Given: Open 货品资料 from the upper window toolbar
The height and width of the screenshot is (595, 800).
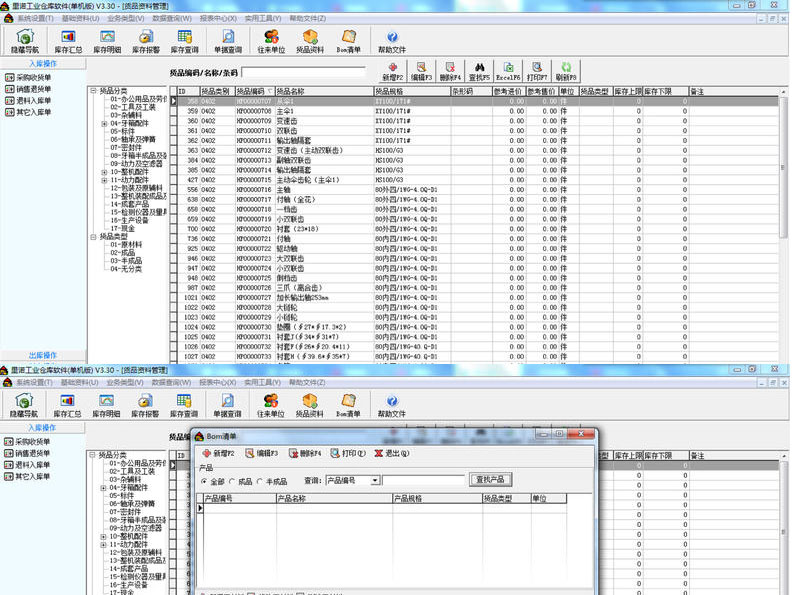Looking at the screenshot, I should coord(310,41).
